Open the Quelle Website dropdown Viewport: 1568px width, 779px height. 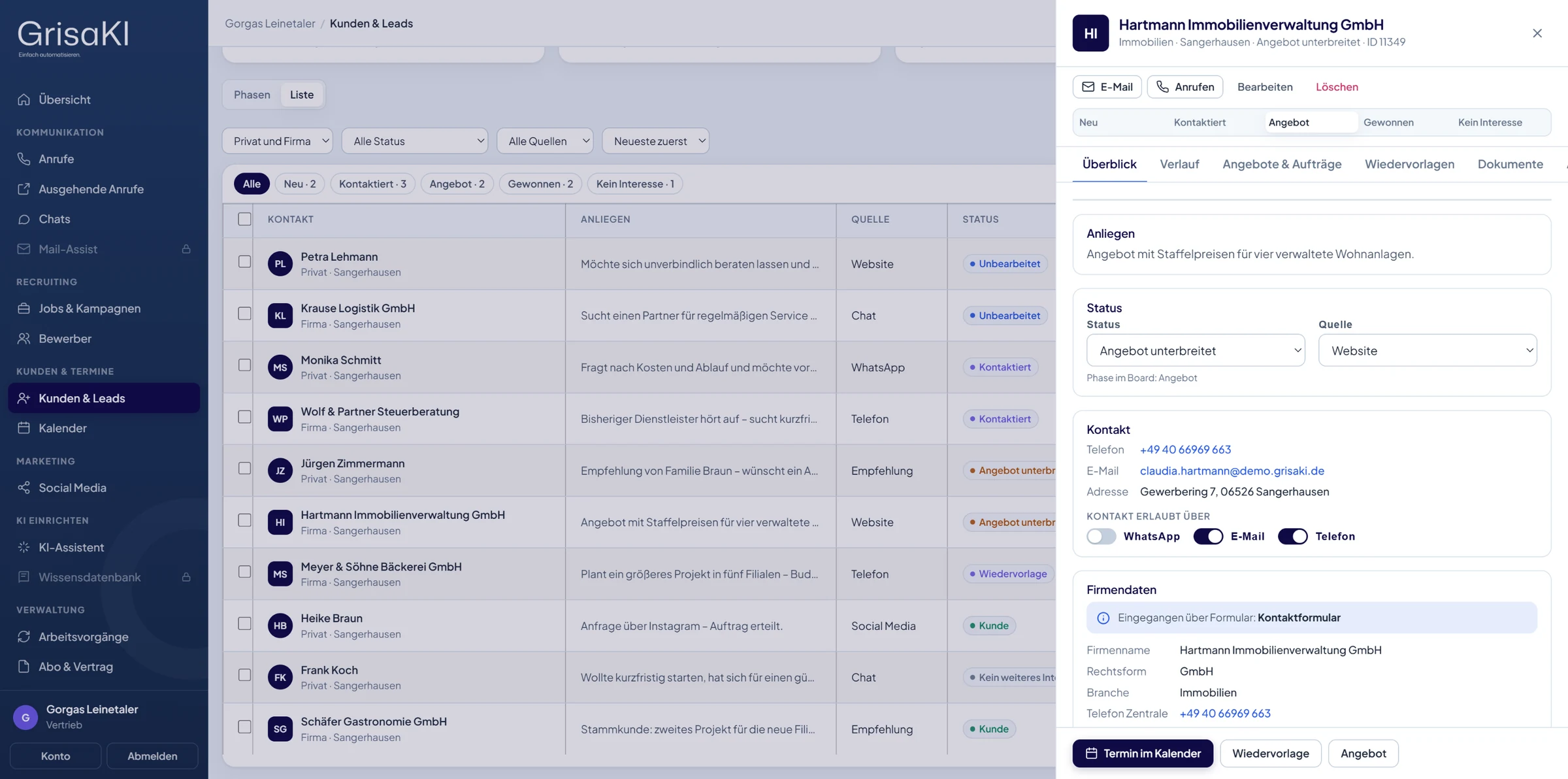coord(1428,350)
